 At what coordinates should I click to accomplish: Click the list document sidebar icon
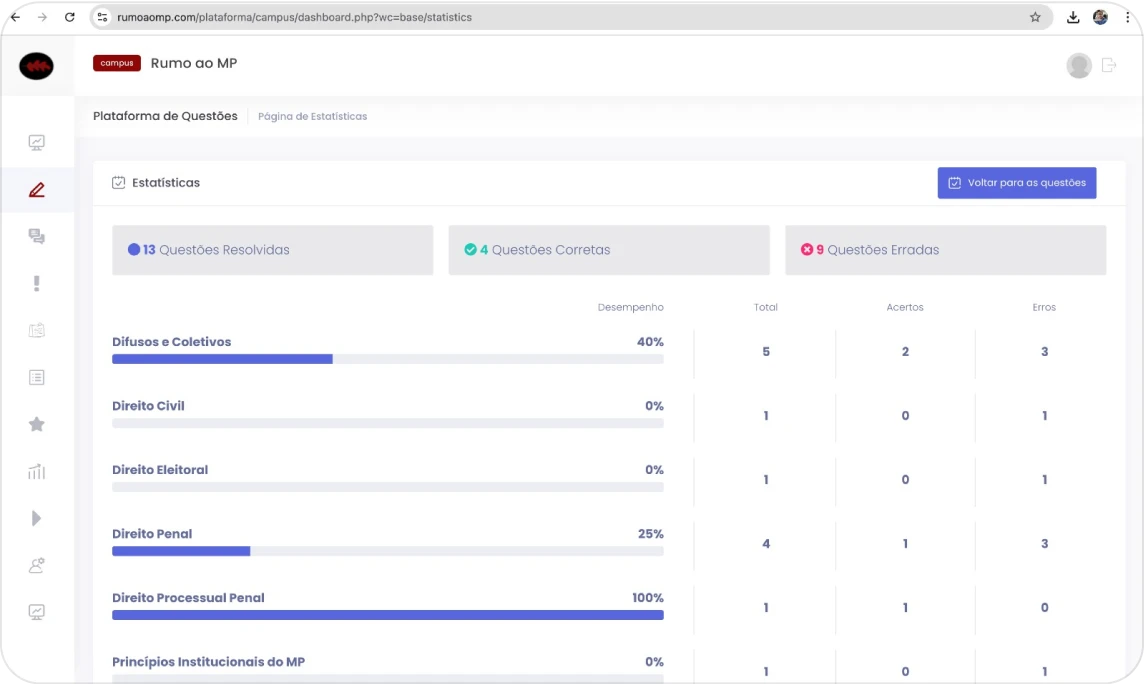coord(37,377)
